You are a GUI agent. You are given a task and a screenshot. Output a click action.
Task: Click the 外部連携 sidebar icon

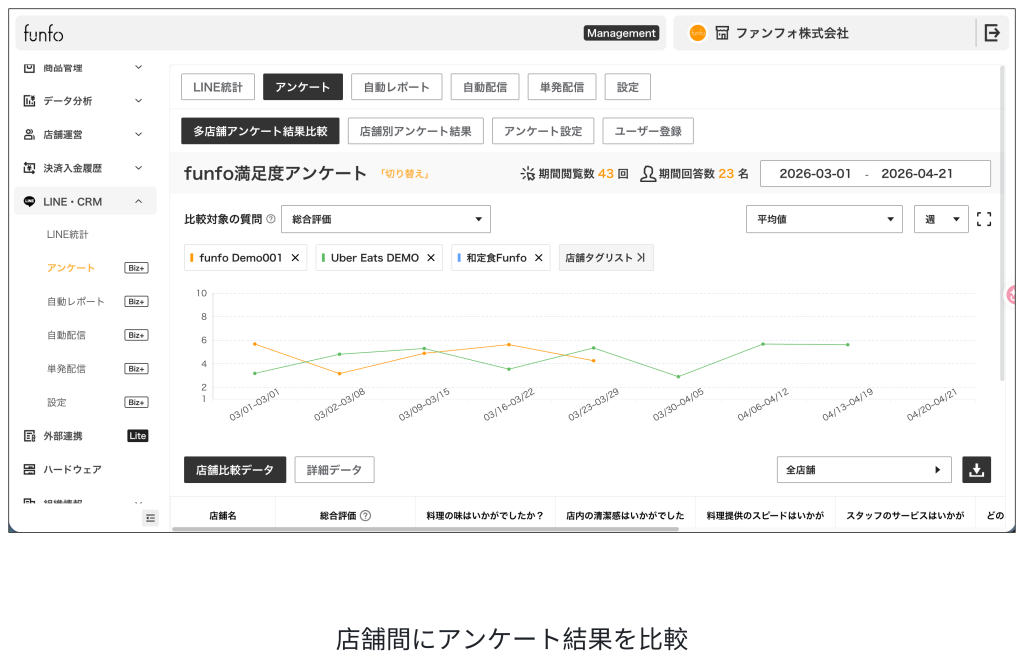coord(29,436)
